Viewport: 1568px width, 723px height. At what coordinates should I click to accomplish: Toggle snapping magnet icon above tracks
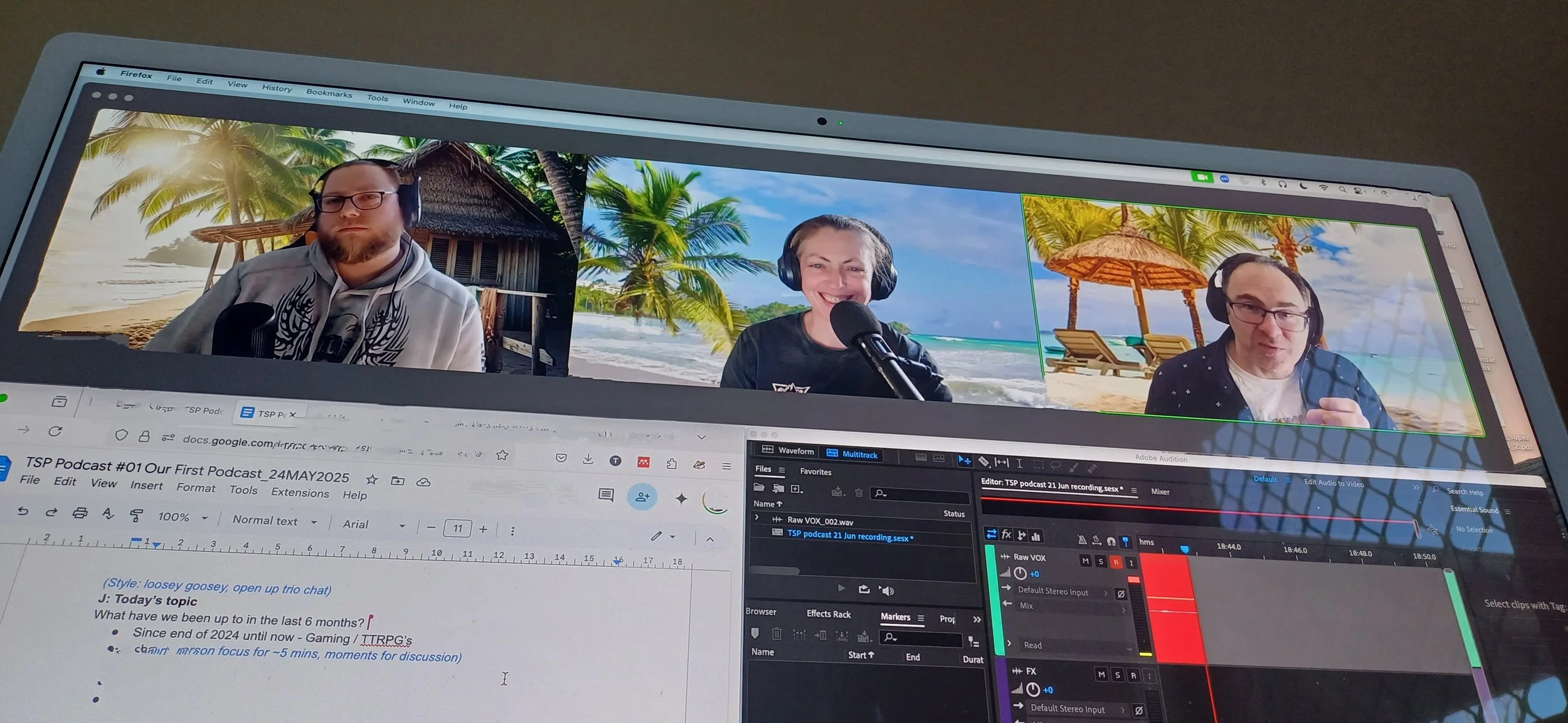click(1111, 541)
